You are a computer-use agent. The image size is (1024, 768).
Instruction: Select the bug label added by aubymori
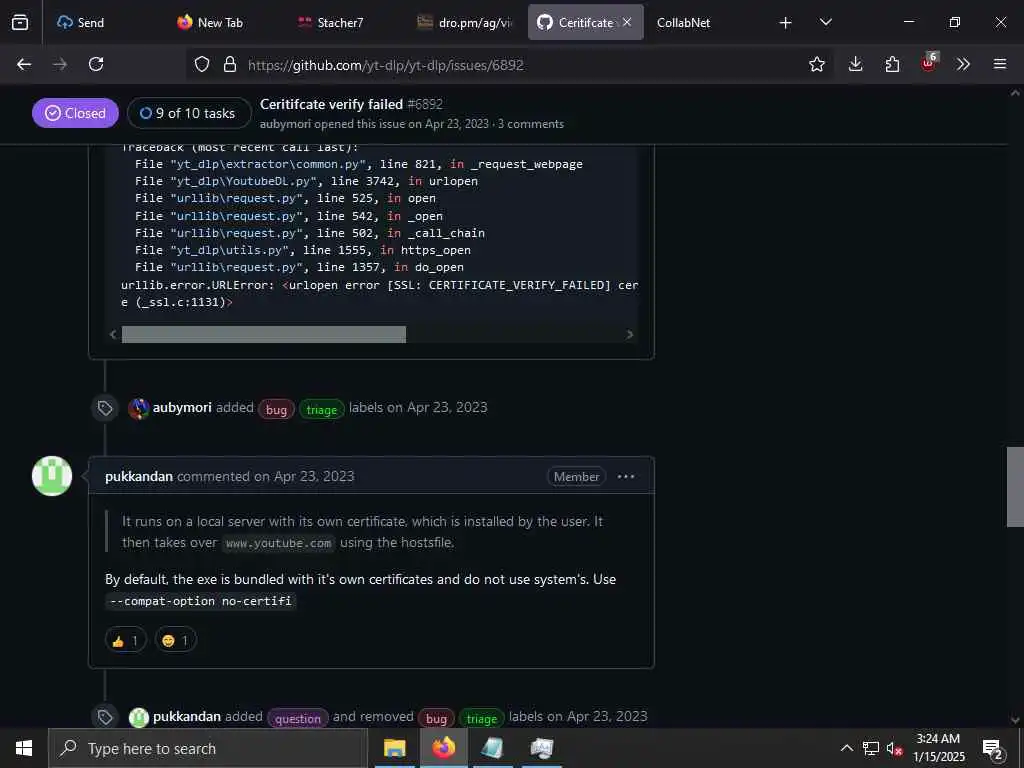tap(276, 409)
